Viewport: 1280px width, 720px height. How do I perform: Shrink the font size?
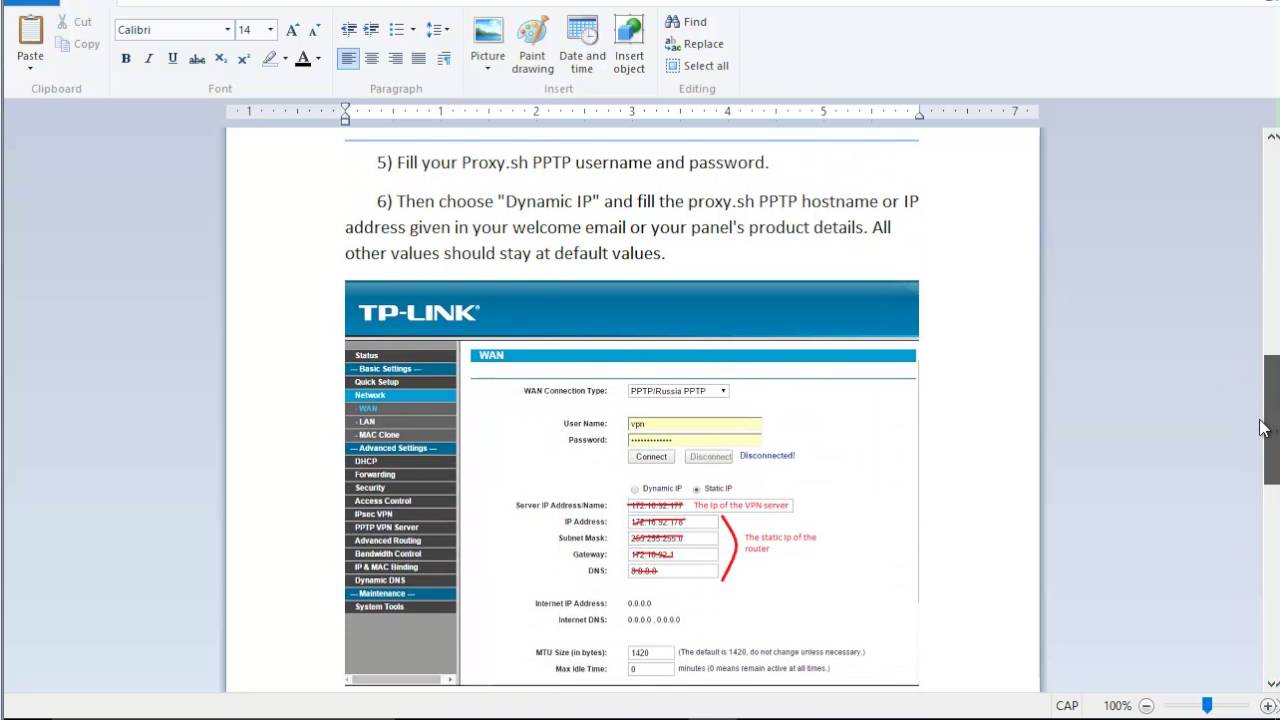313,30
